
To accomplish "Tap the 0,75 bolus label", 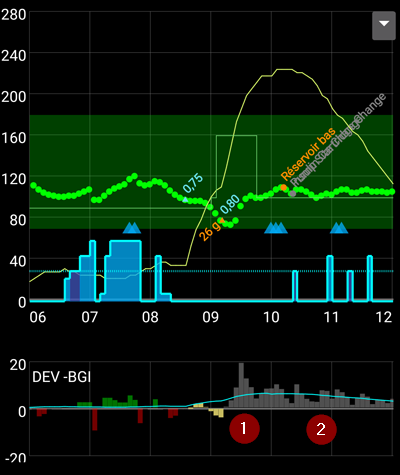I will 193,183.
